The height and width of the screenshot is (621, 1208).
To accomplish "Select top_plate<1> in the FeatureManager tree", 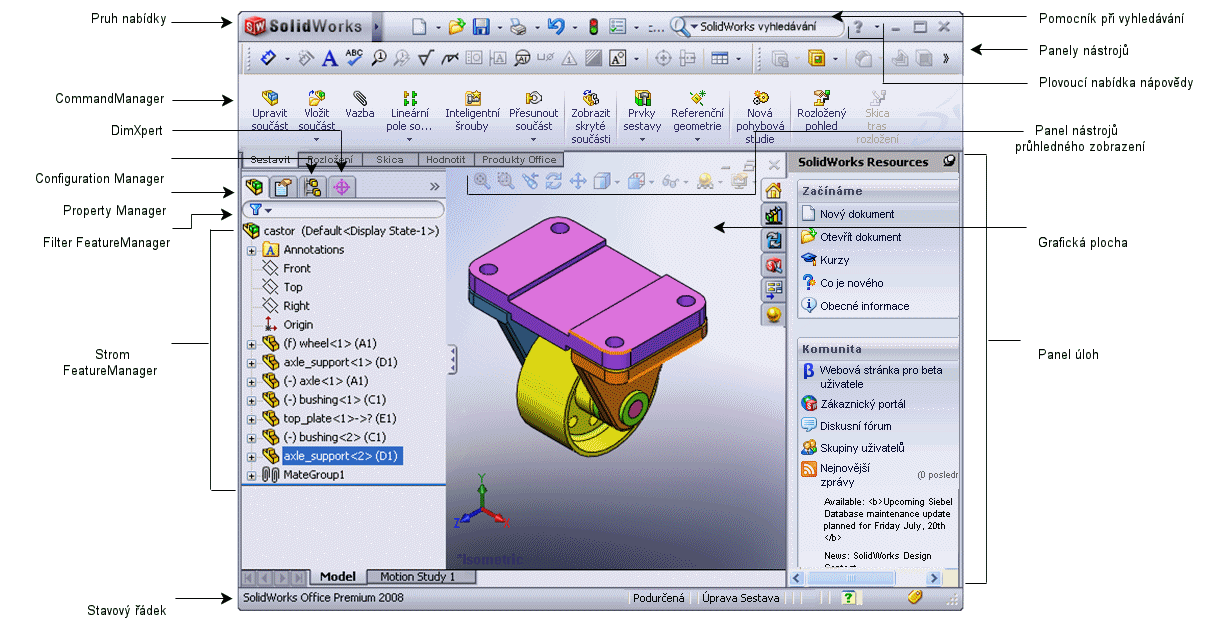I will point(340,419).
